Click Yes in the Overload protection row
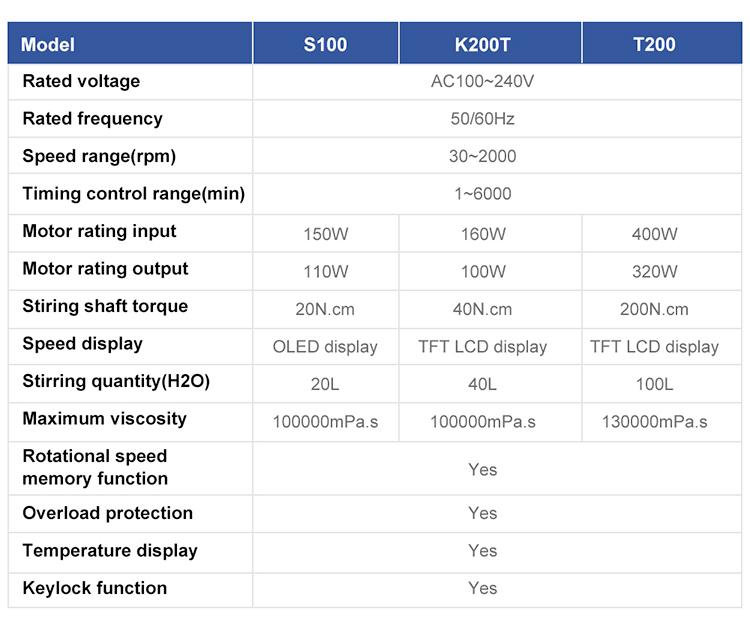 (482, 513)
